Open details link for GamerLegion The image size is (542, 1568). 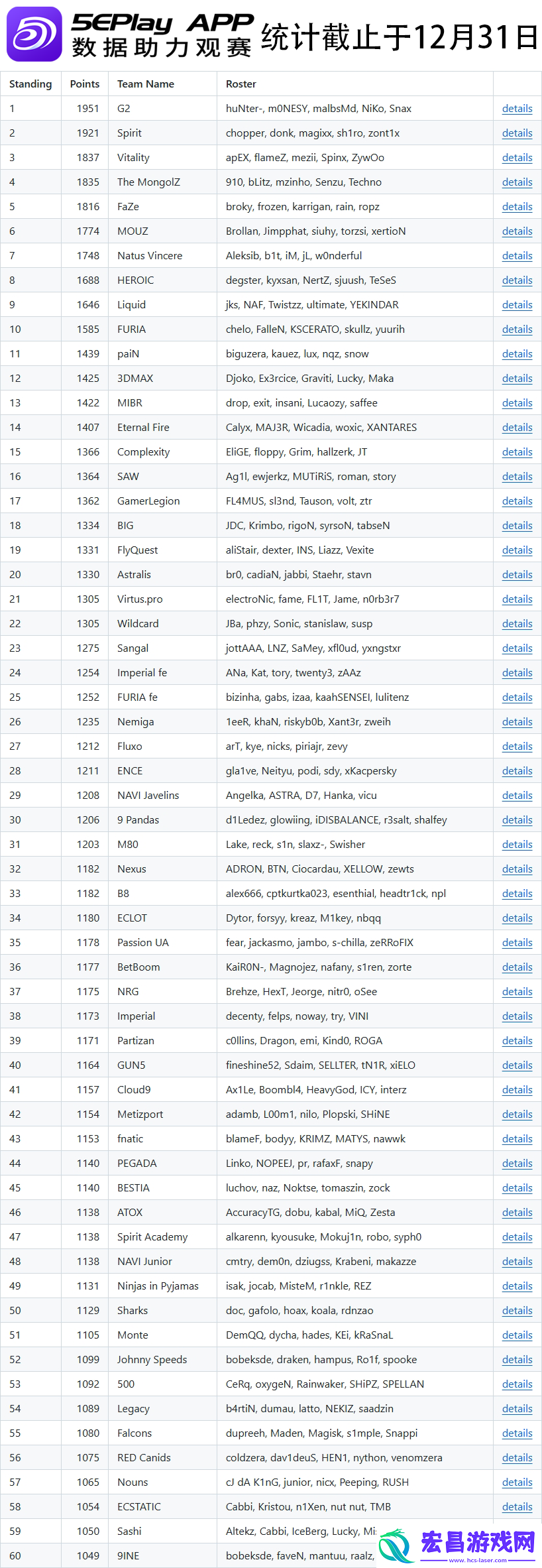click(x=517, y=501)
